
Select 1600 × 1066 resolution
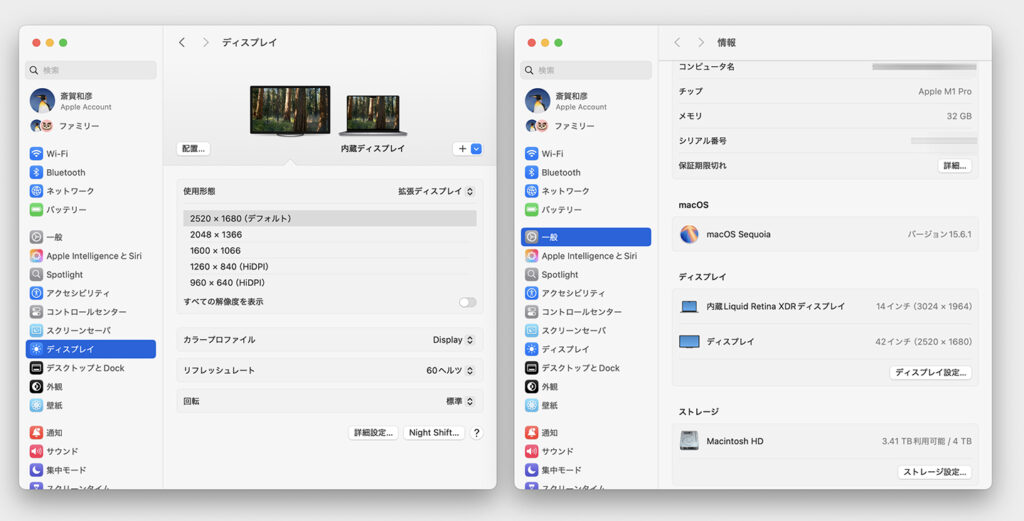[x=330, y=251]
